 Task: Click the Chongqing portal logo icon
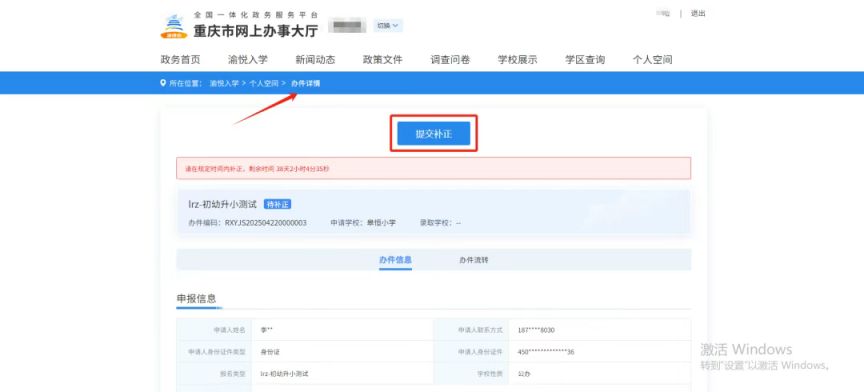174,26
